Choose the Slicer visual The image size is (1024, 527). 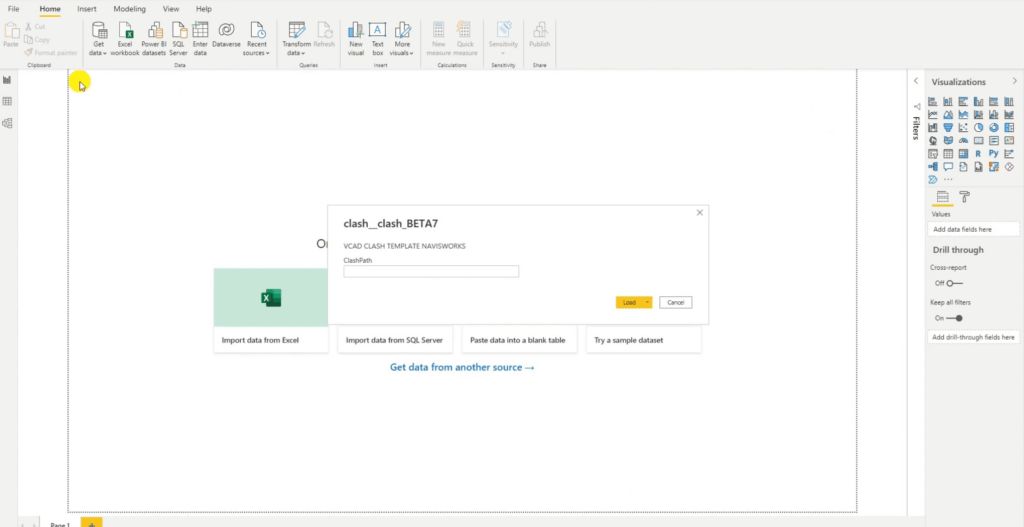pyautogui.click(x=933, y=153)
